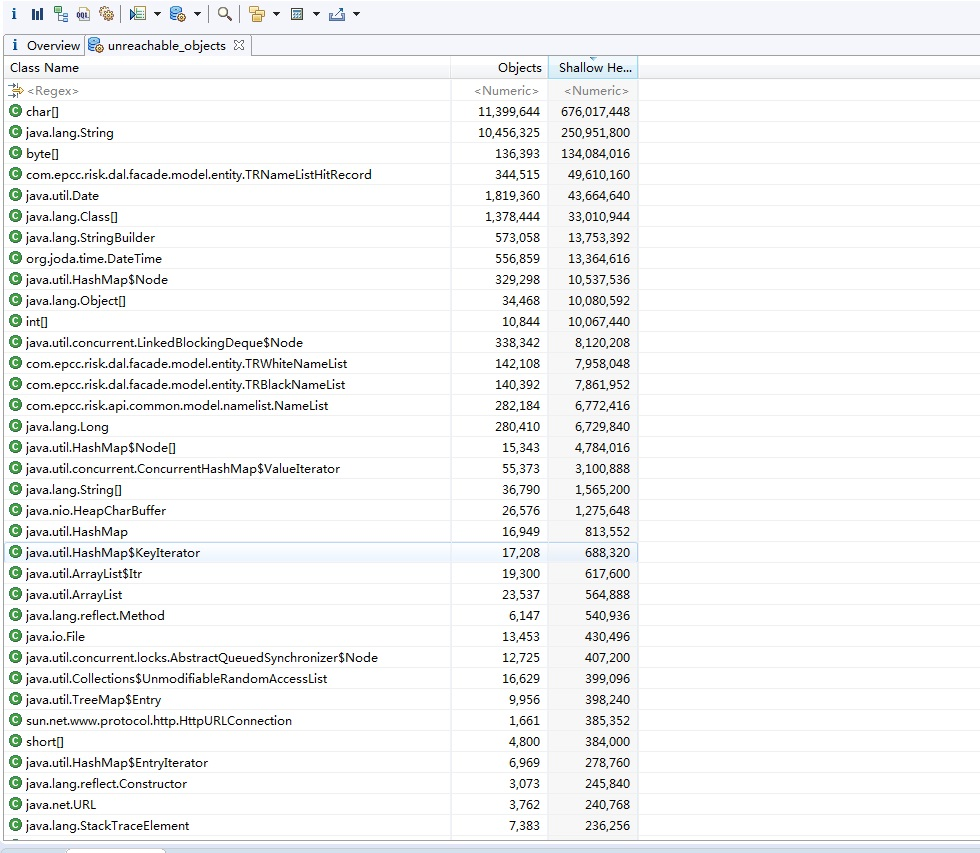Select the java.util.HashMap$Node[] row
The height and width of the screenshot is (853, 980).
coord(321,447)
